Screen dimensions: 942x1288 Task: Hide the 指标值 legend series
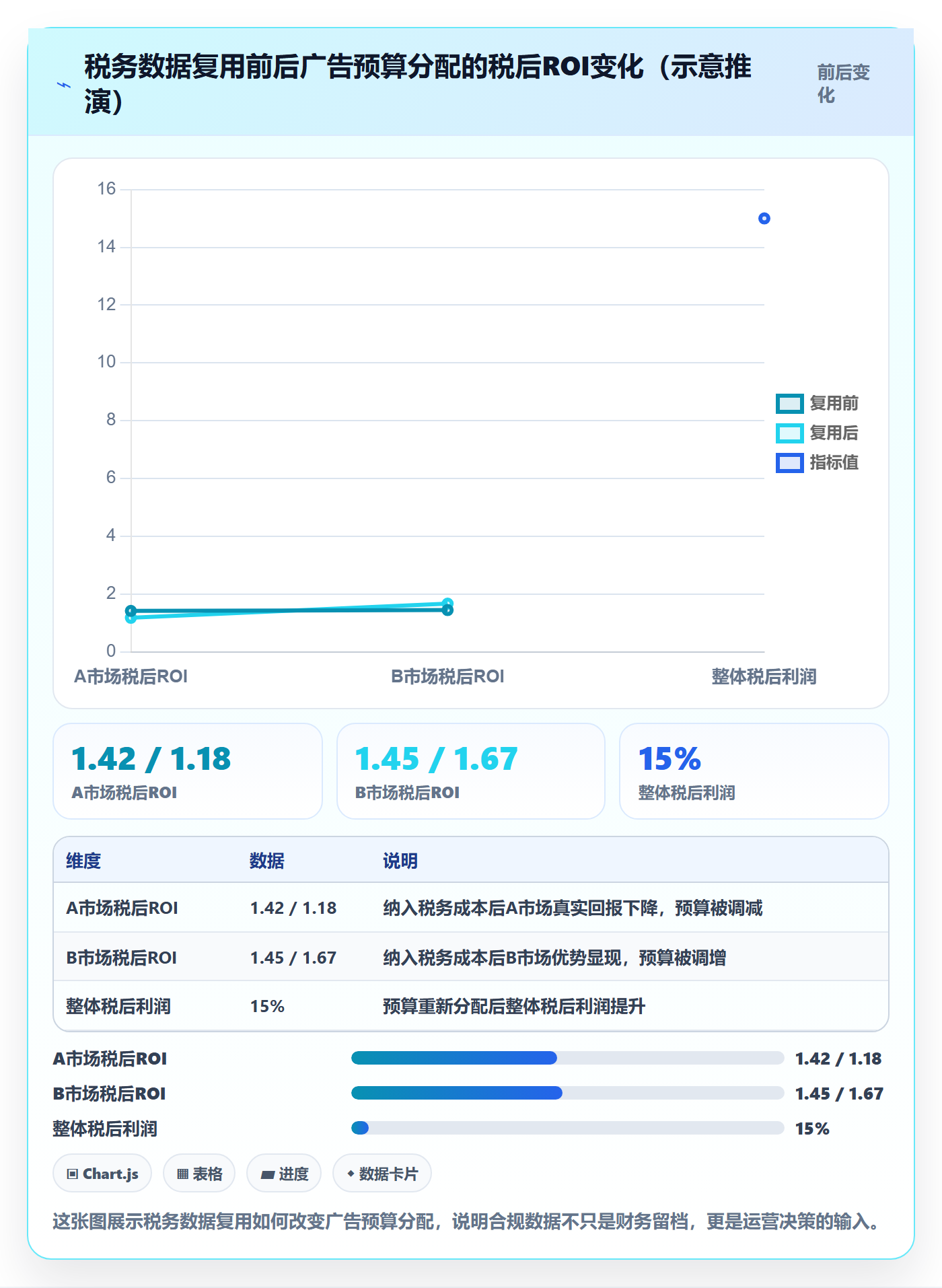(x=817, y=462)
